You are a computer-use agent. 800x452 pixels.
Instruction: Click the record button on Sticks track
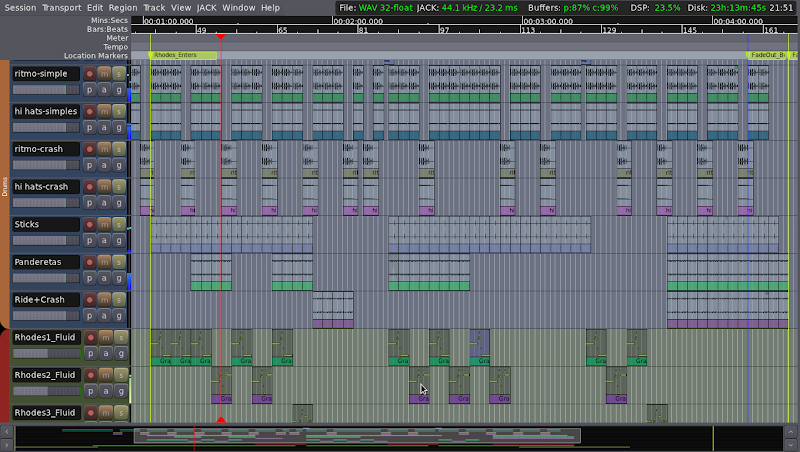tap(89, 224)
